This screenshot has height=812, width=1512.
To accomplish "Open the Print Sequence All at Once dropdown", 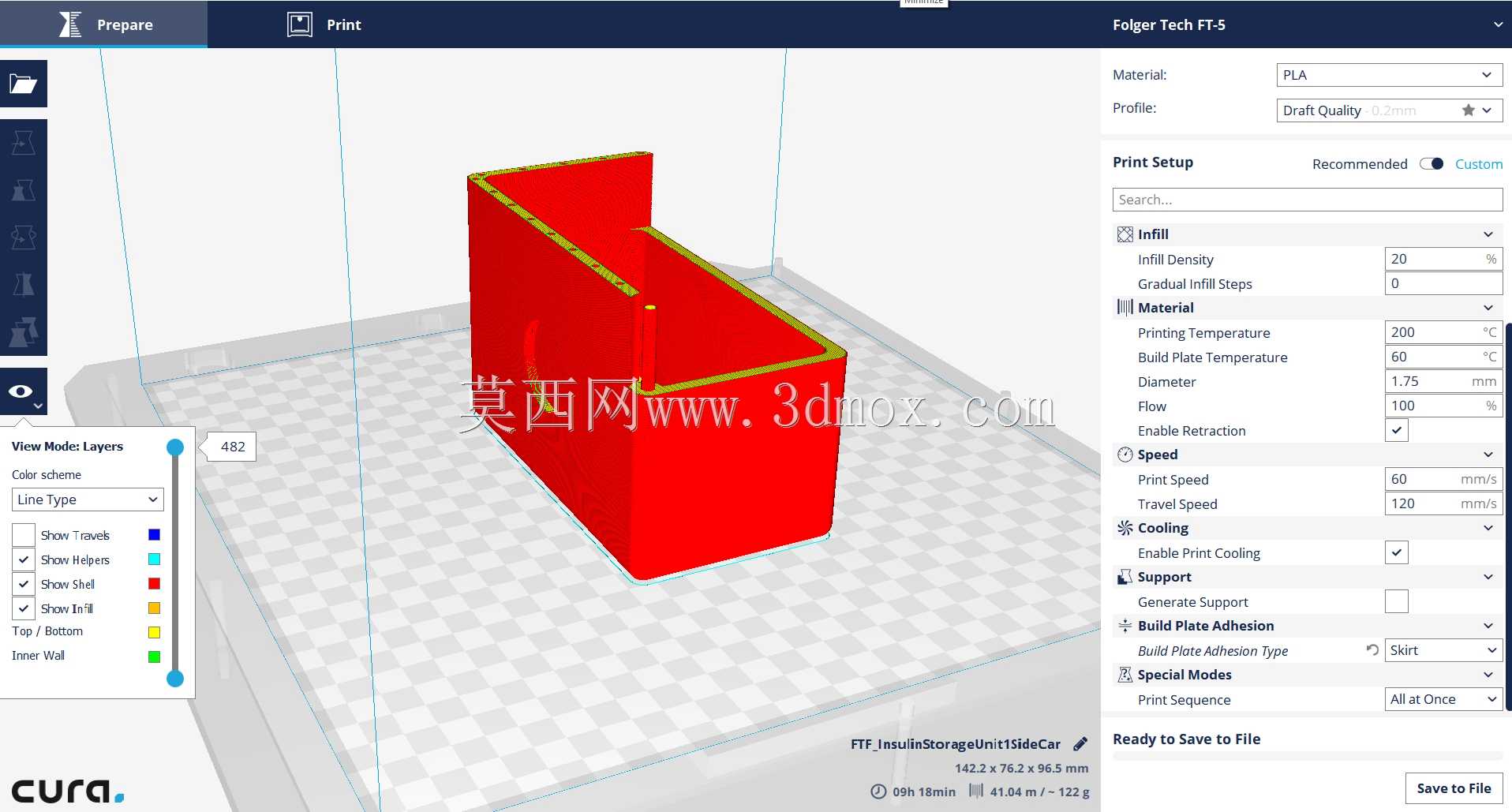I will coord(1443,699).
